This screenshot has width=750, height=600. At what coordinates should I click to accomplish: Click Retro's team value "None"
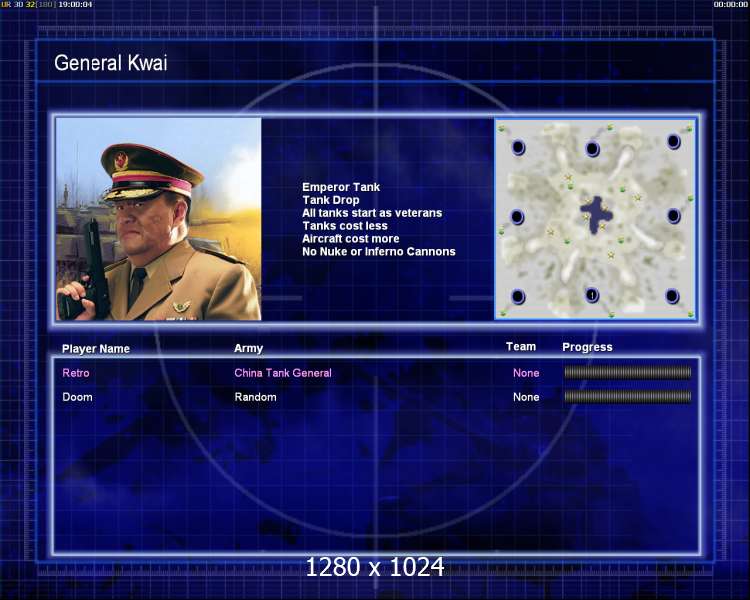click(526, 373)
